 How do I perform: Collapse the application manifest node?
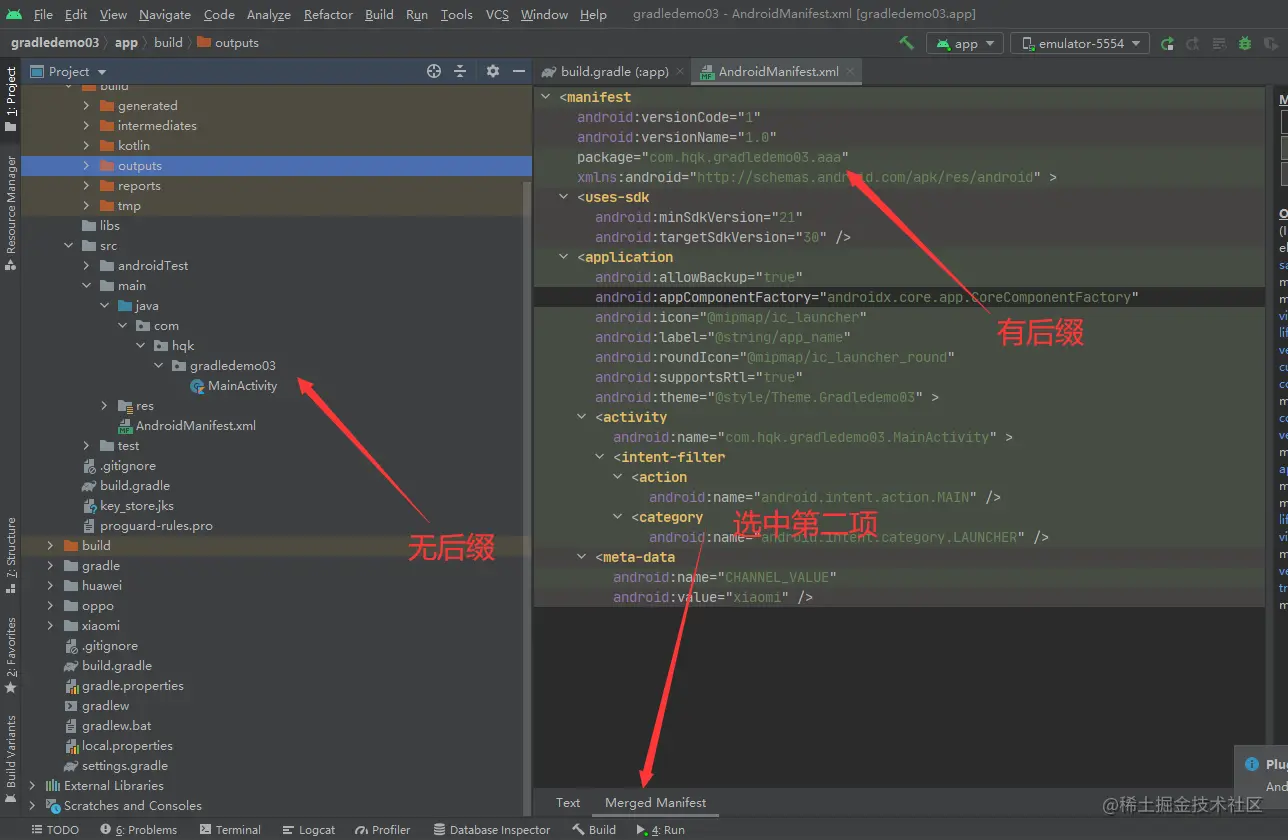(x=564, y=257)
